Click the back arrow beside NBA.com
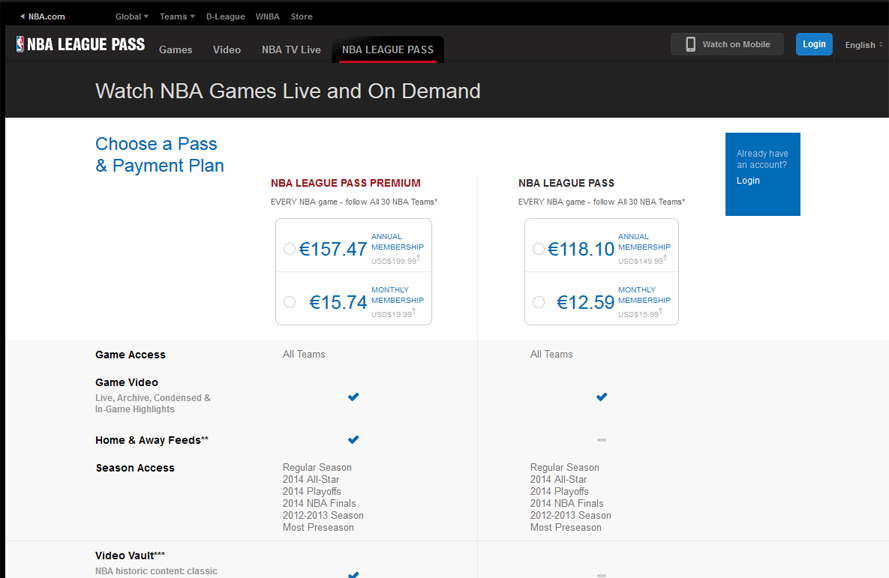Screen dimensions: 889x578 tap(23, 16)
